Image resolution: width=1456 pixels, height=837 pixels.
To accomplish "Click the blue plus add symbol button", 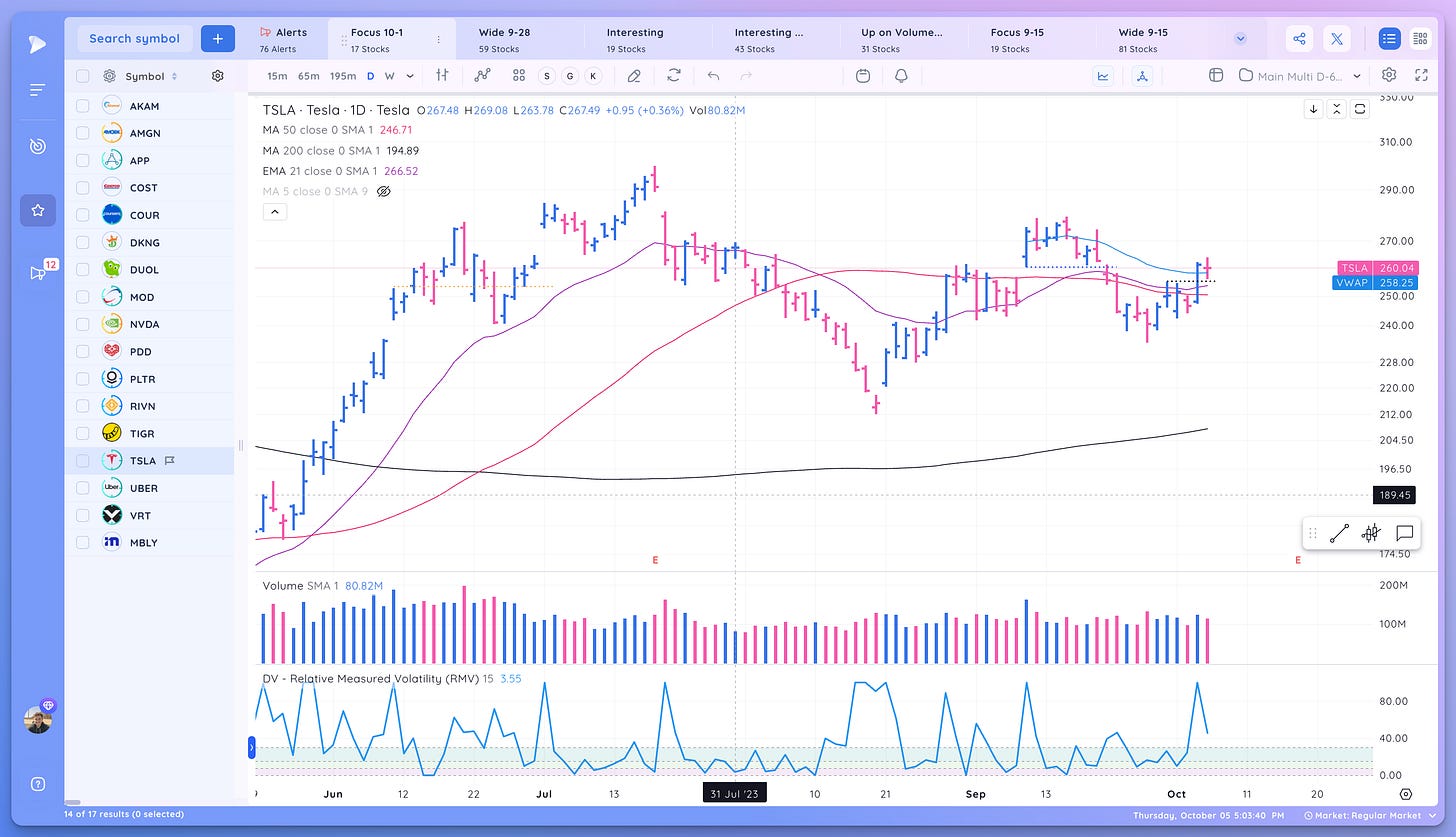I will [x=218, y=38].
